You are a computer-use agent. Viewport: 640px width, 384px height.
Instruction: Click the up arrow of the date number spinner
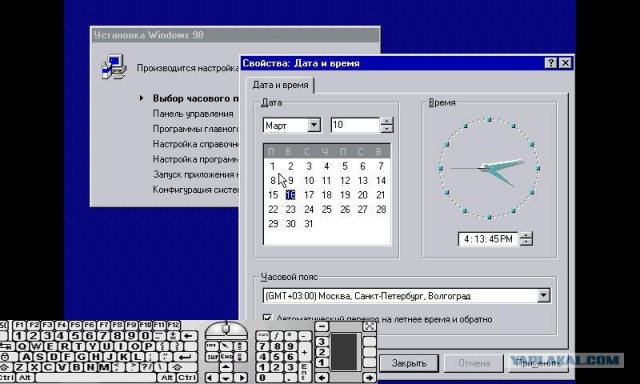point(387,121)
